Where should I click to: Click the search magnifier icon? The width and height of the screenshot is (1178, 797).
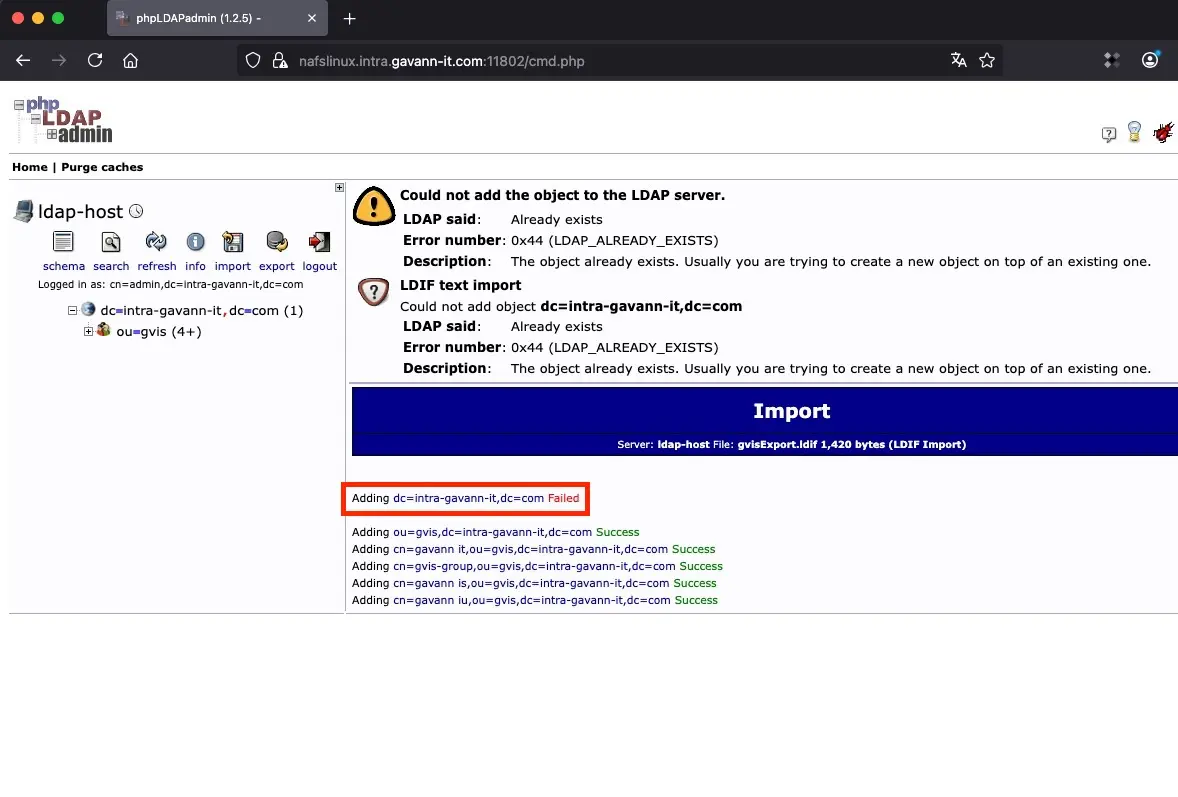(x=111, y=242)
